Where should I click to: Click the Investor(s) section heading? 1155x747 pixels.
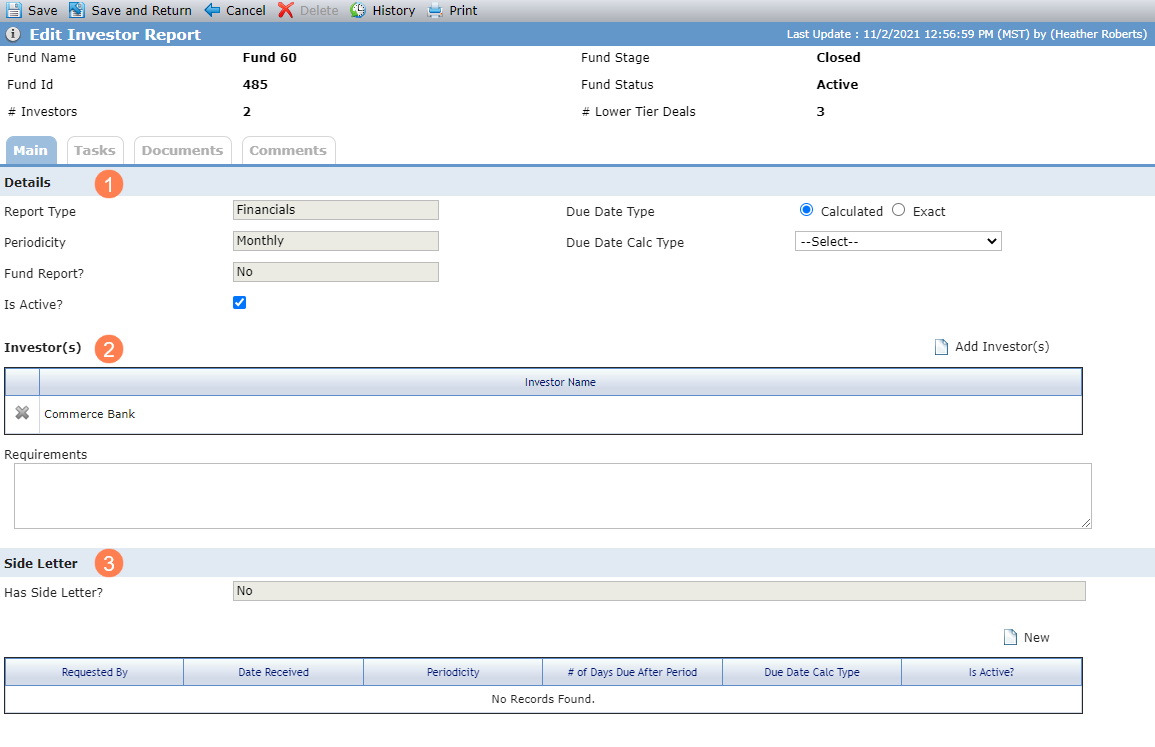click(x=43, y=348)
